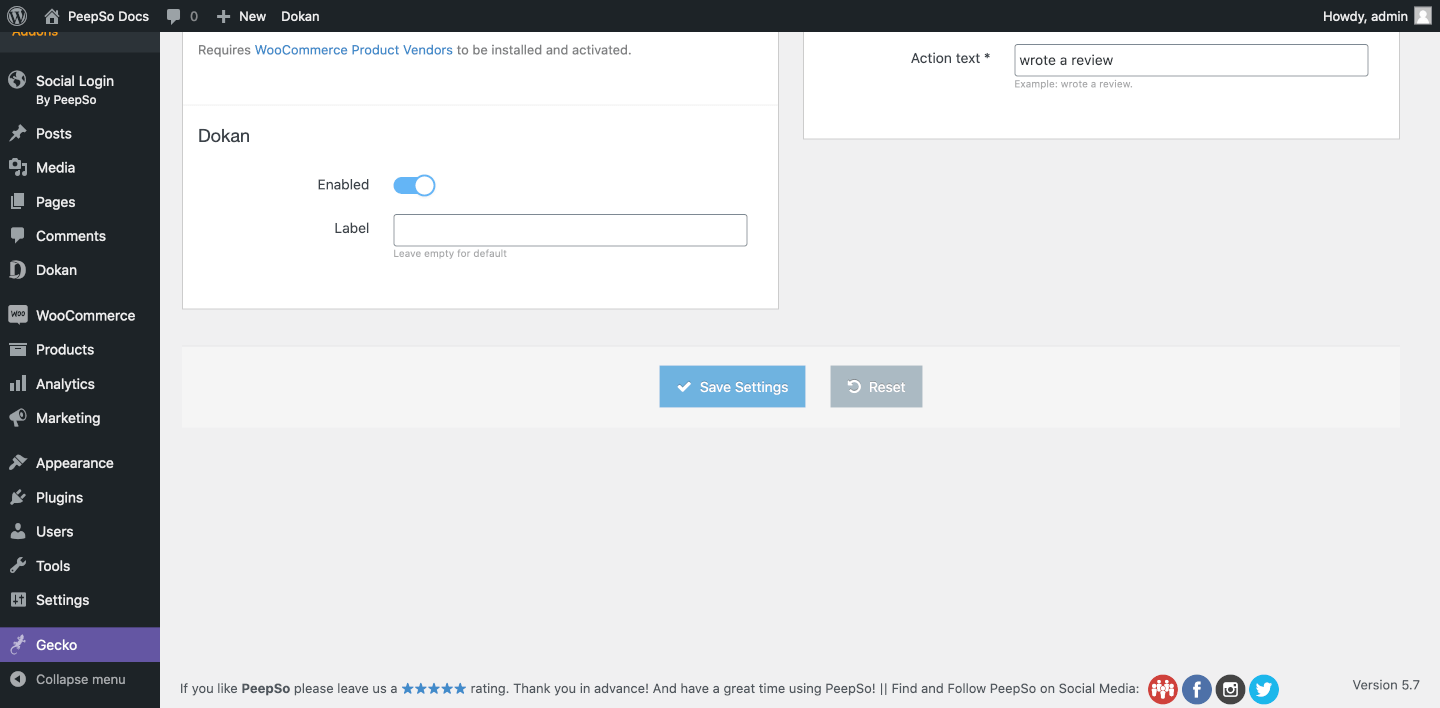This screenshot has width=1440, height=708.
Task: Click the Settings sliders icon
Action: 17,599
